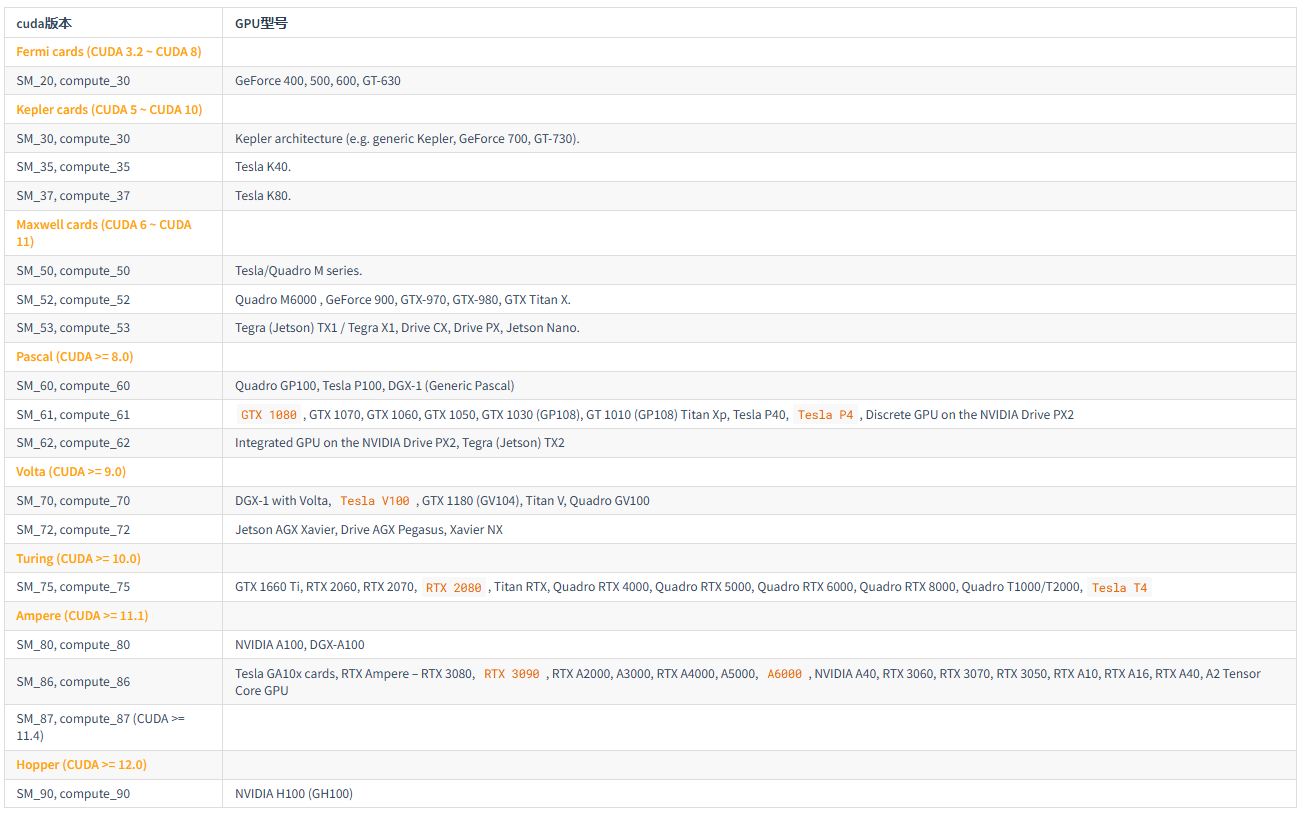The width and height of the screenshot is (1307, 817).
Task: Click the "SM_52, compute_52" cell
Action: [113, 300]
